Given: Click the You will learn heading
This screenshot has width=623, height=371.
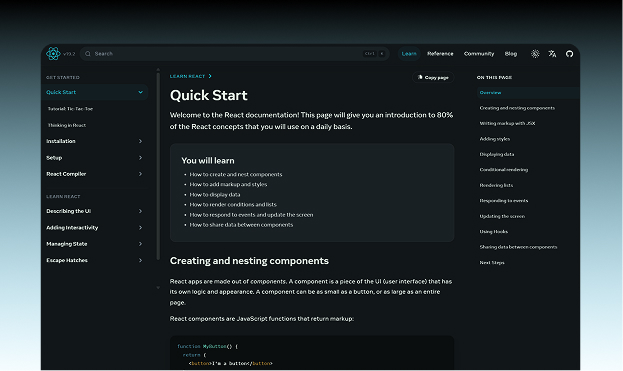Looking at the screenshot, I should pyautogui.click(x=208, y=161).
